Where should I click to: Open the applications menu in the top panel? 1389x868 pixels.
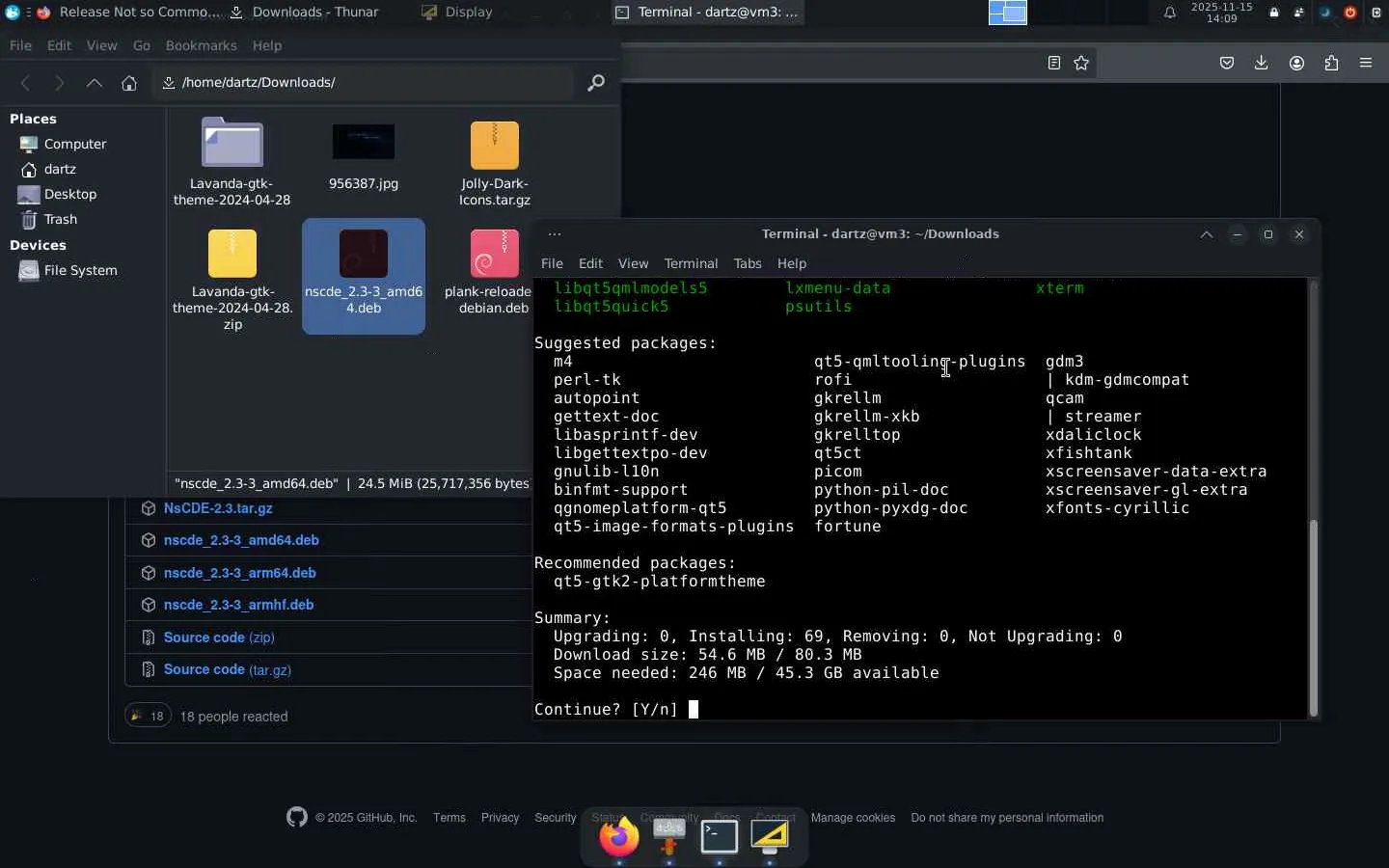pyautogui.click(x=12, y=13)
